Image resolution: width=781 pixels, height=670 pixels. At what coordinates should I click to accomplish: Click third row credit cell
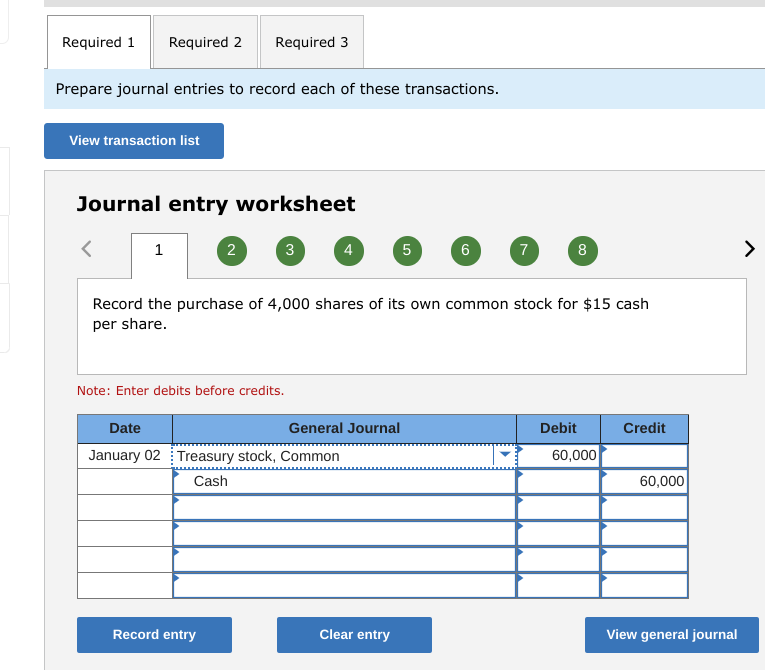[645, 508]
